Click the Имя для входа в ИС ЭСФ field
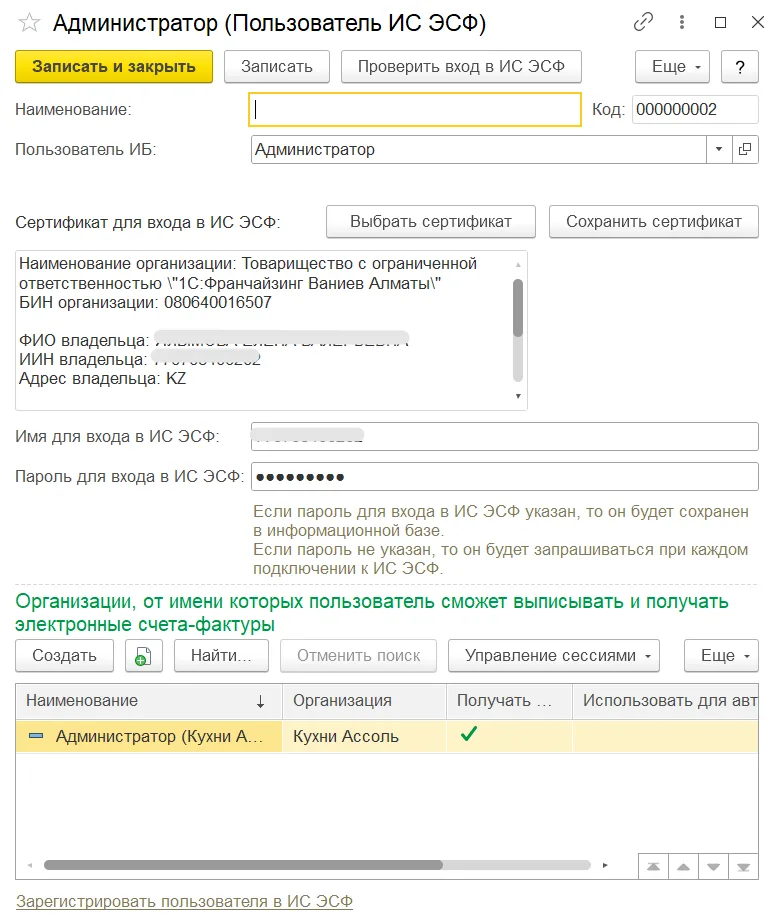776x924 pixels. click(505, 437)
